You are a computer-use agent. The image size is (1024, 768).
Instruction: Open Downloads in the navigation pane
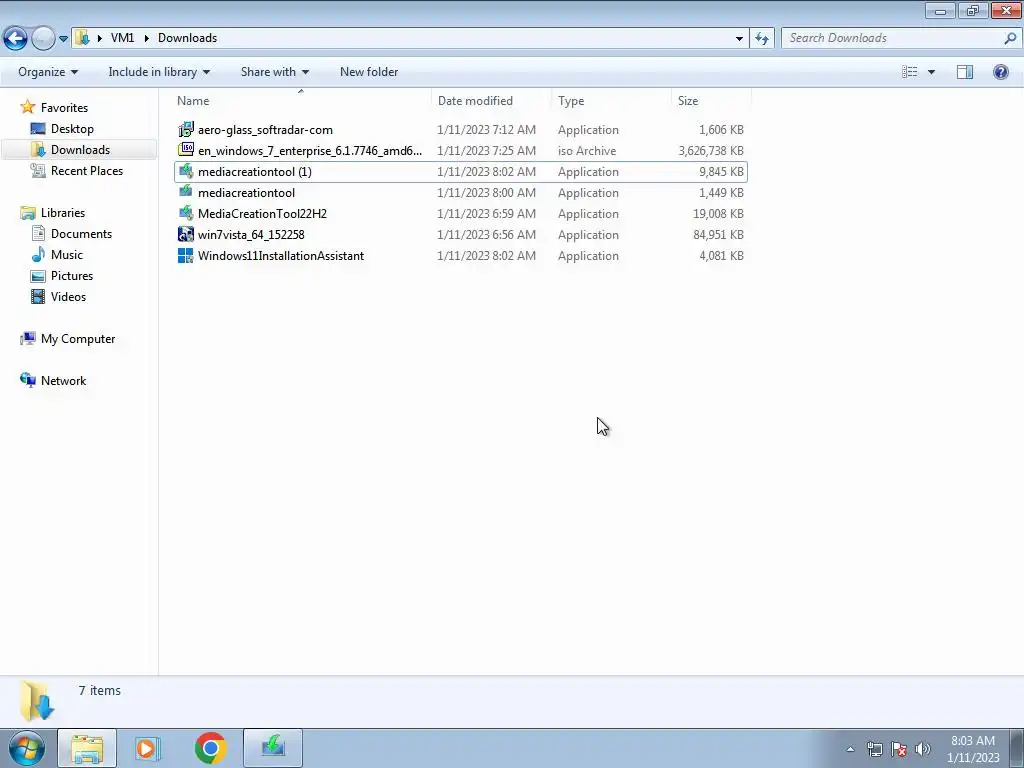[x=80, y=150]
